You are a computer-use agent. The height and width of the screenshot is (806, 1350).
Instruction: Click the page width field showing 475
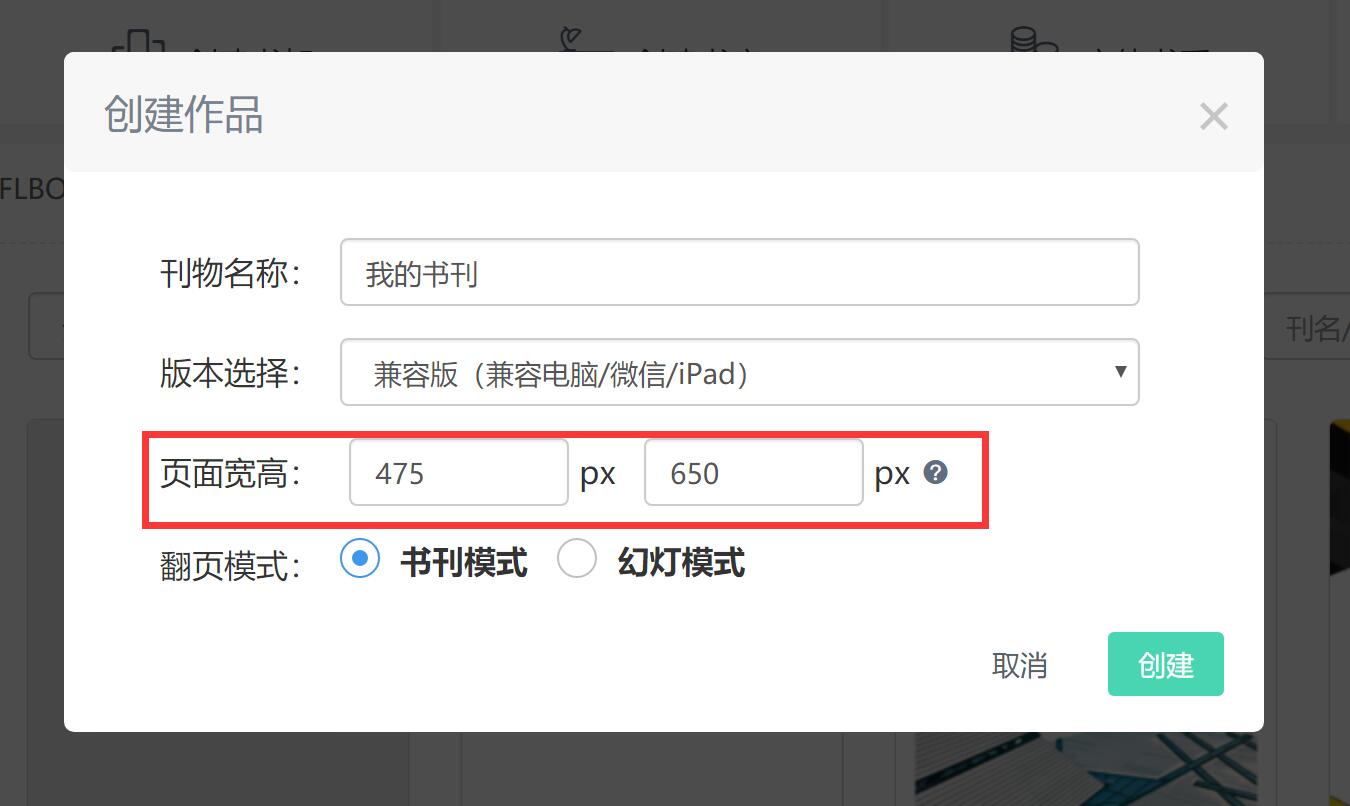click(459, 472)
